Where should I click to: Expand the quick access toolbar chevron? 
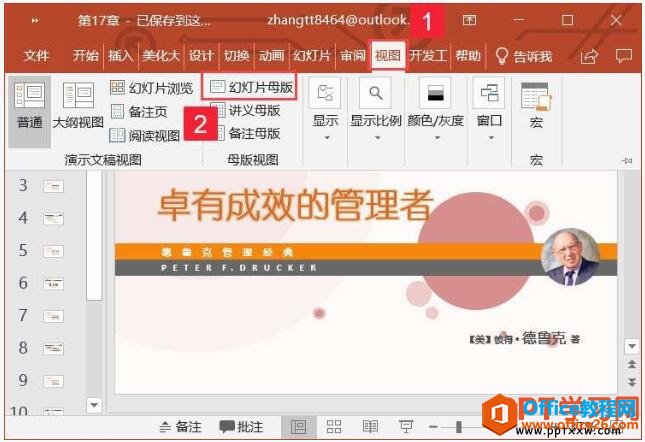point(35,20)
